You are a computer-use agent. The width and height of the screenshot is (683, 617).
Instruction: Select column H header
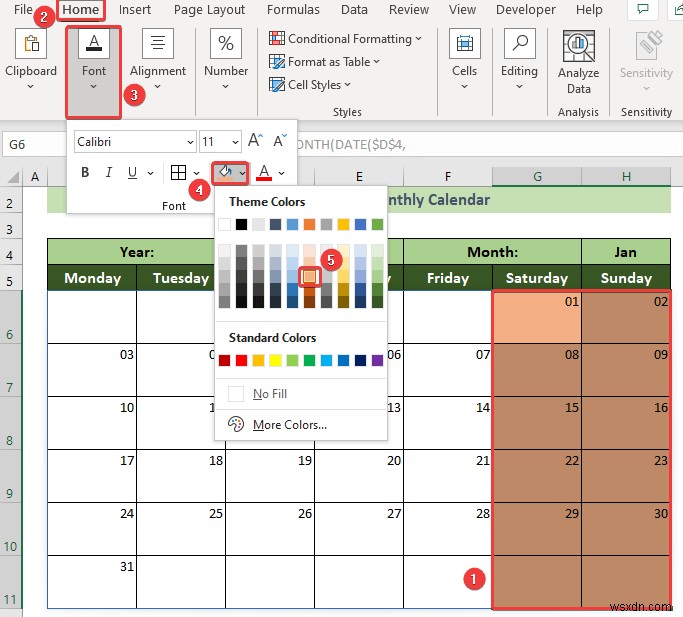point(626,176)
